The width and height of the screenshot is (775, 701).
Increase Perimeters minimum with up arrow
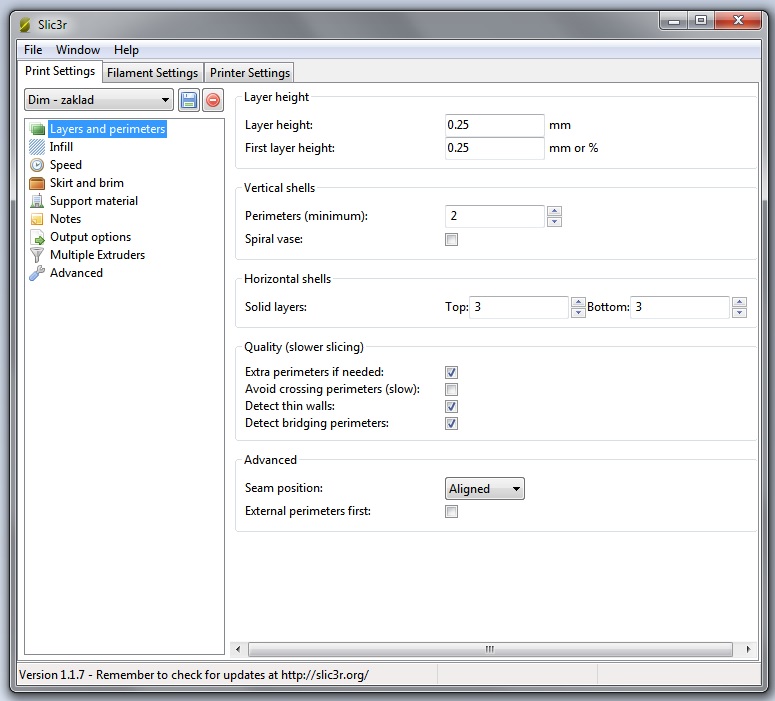click(555, 211)
